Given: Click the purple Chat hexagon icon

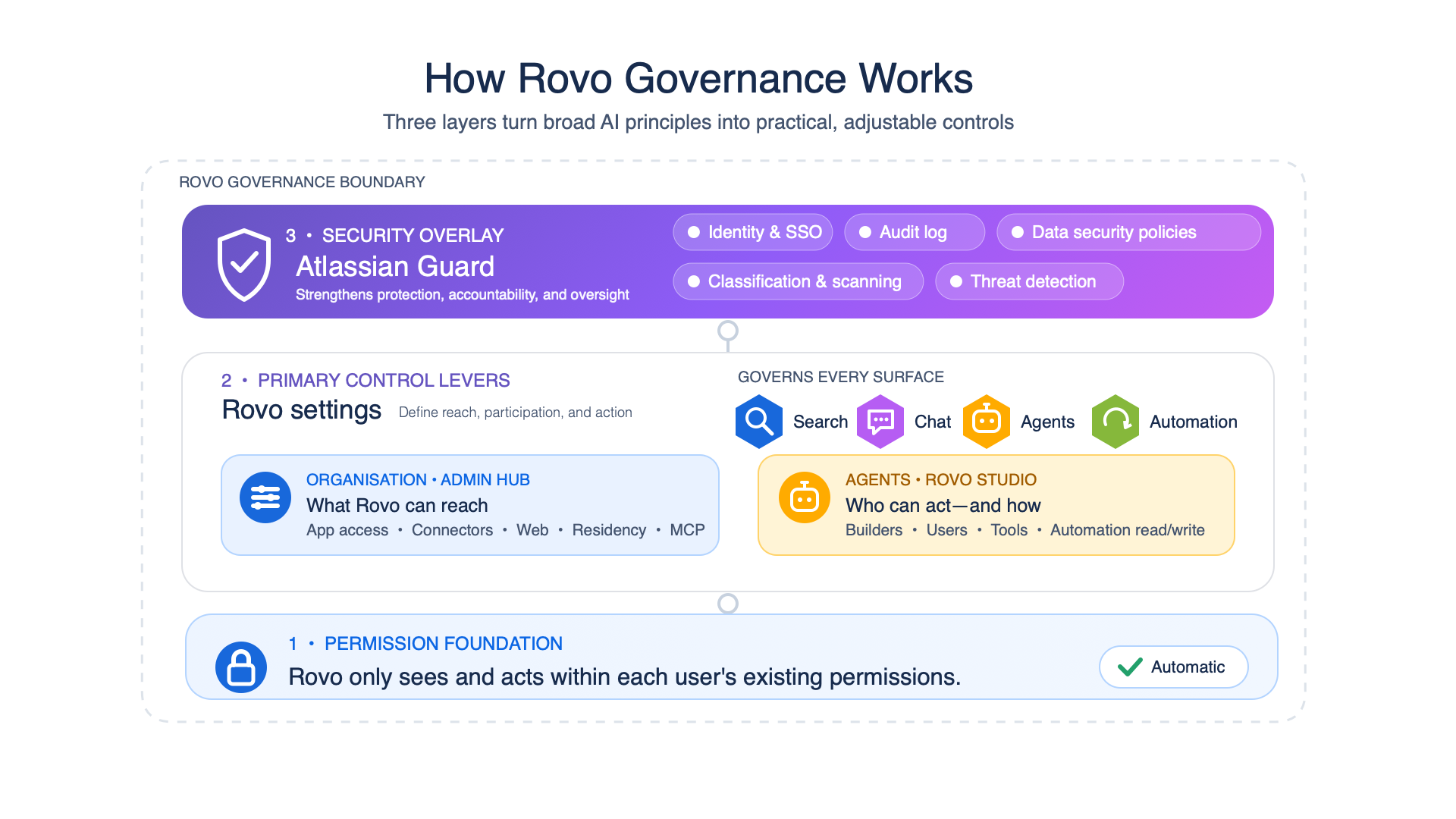Looking at the screenshot, I should click(880, 422).
